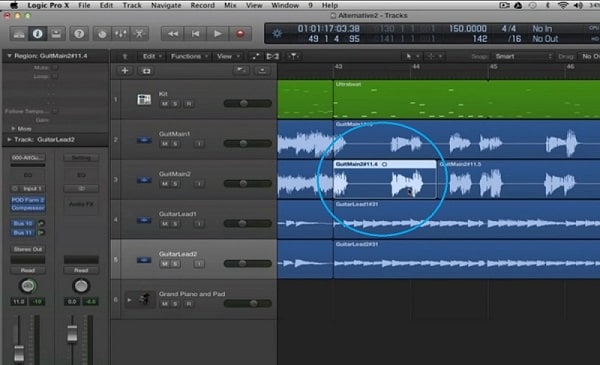Click the duplicate track icon
Image resolution: width=600 pixels, height=365 pixels.
[146, 70]
